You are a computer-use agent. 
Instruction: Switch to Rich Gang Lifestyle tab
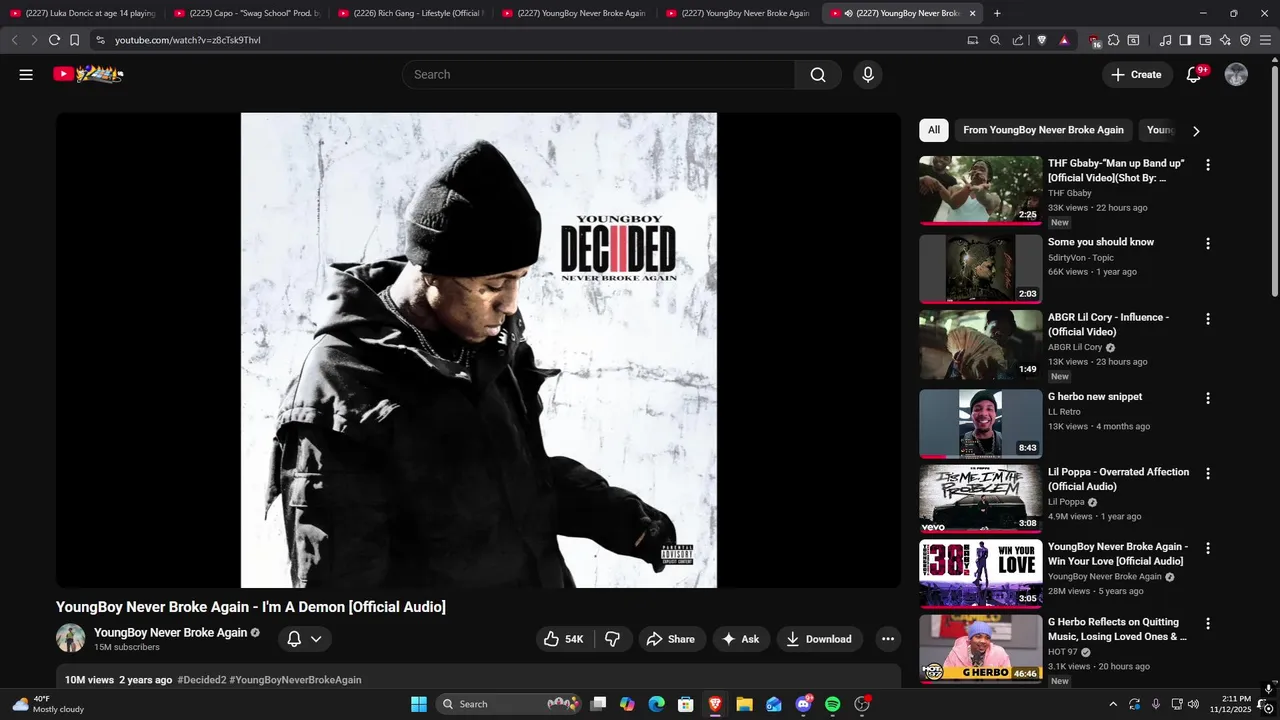(410, 13)
